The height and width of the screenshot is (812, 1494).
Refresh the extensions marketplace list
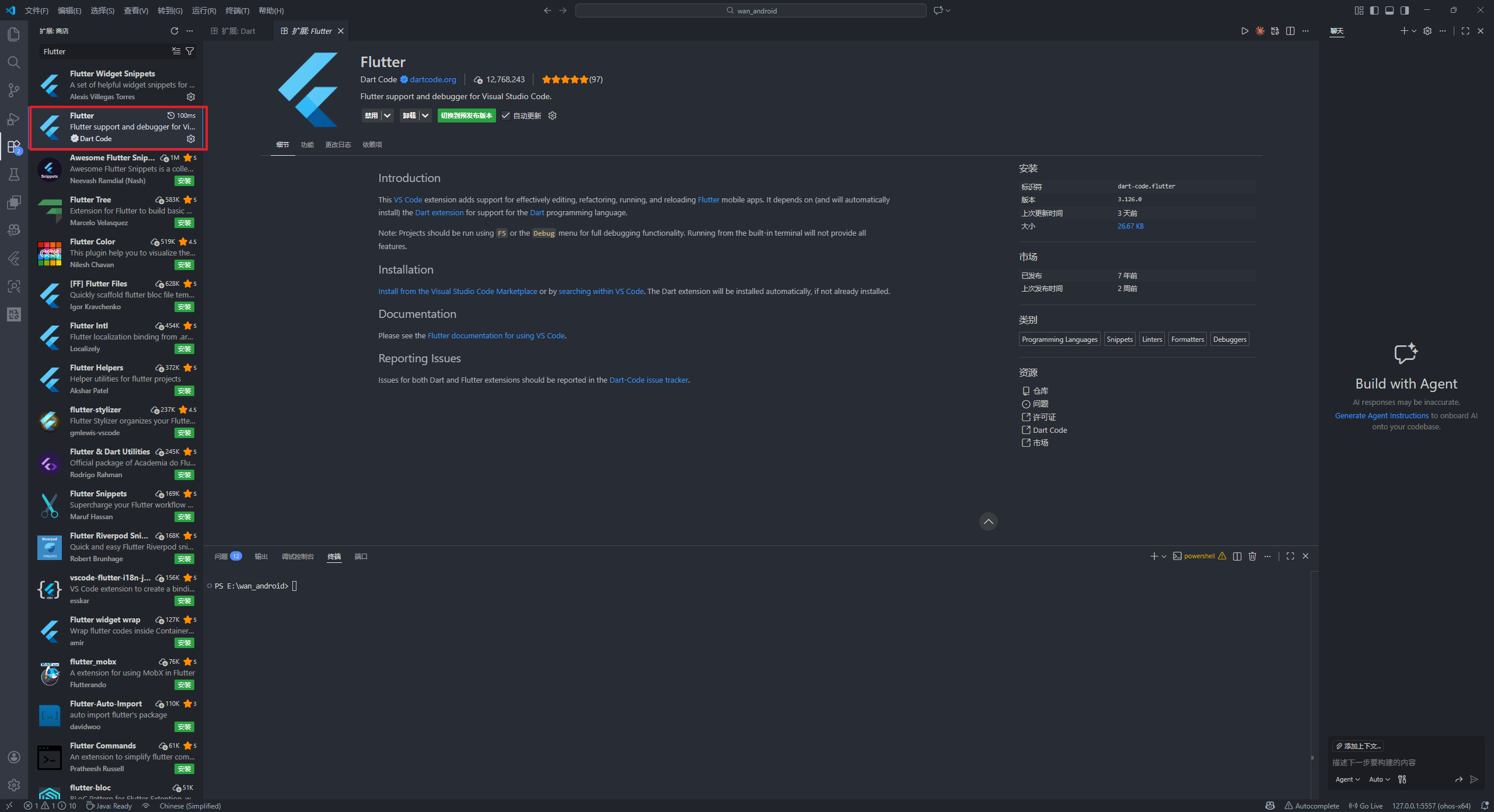click(174, 31)
